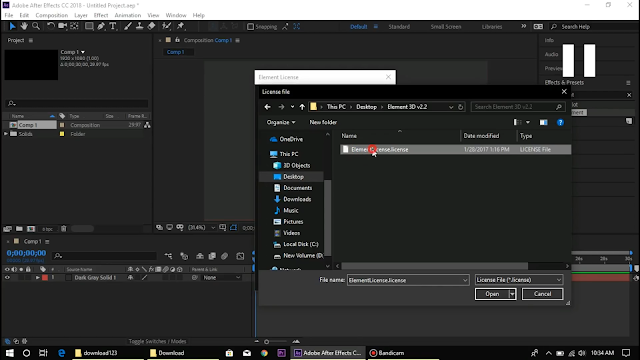
Task: Expand the Solids folder in Project
Action: pos(6,134)
